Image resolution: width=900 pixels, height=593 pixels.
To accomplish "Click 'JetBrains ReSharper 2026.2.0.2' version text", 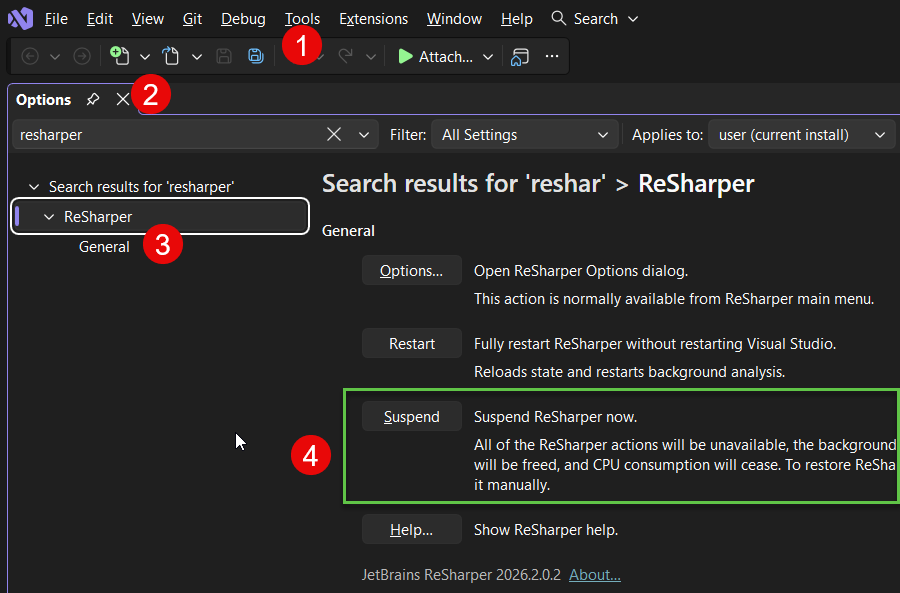I will 461,575.
